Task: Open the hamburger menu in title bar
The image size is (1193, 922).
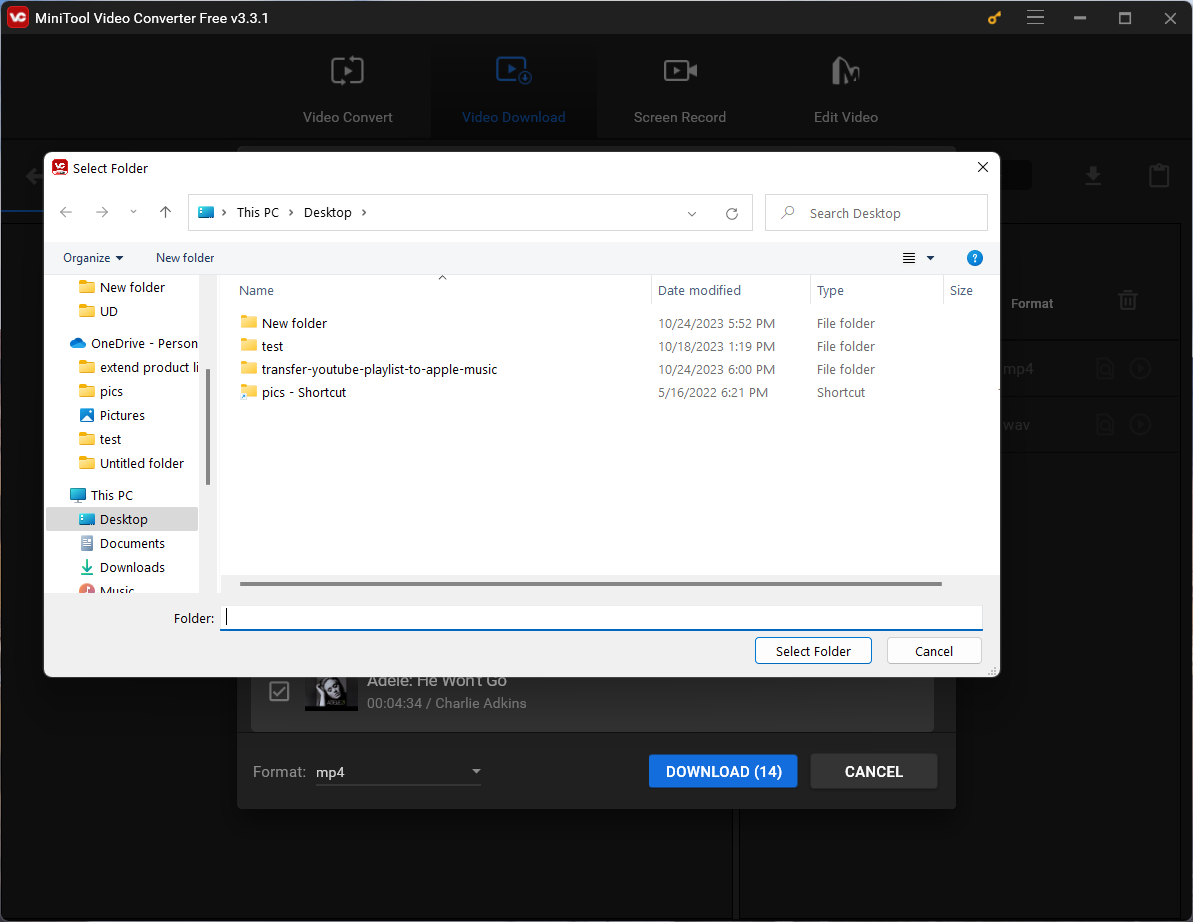Action: coord(1035,18)
